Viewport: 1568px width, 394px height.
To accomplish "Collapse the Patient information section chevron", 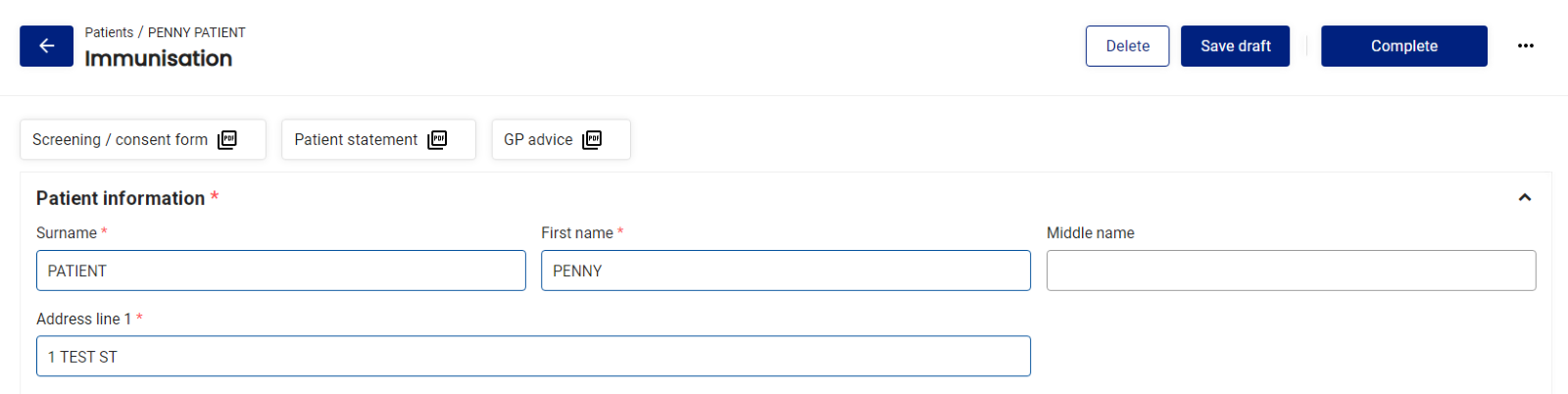I will pyautogui.click(x=1525, y=198).
